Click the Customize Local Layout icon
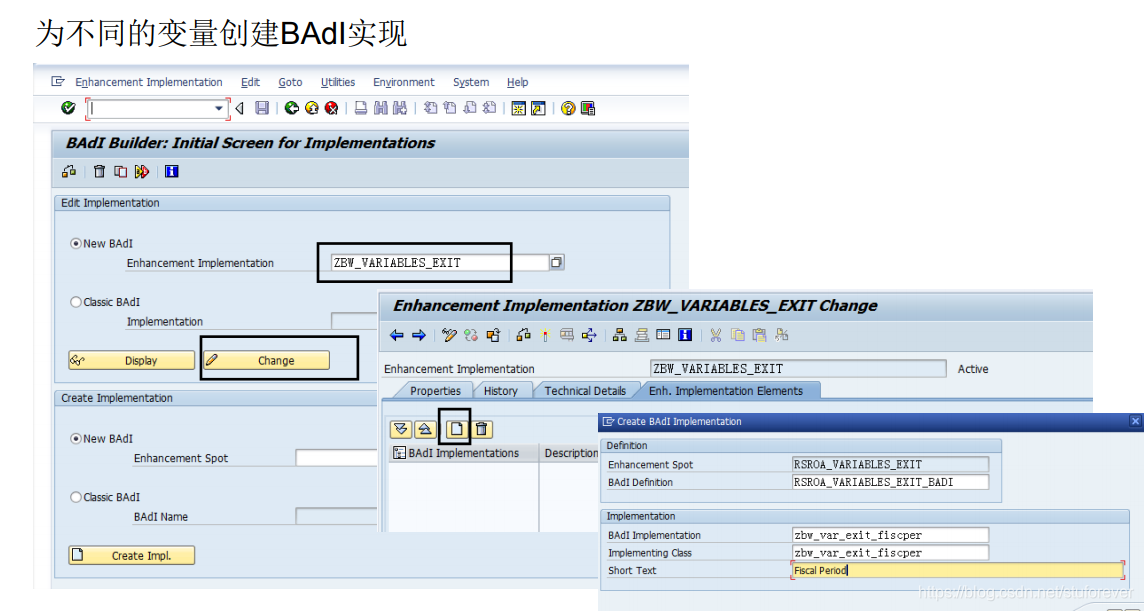The height and width of the screenshot is (611, 1144). (x=588, y=108)
